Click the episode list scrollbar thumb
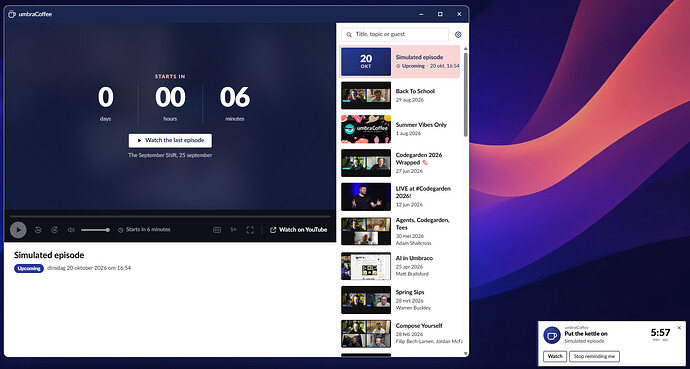Viewport: 690px width, 369px height. tap(466, 94)
